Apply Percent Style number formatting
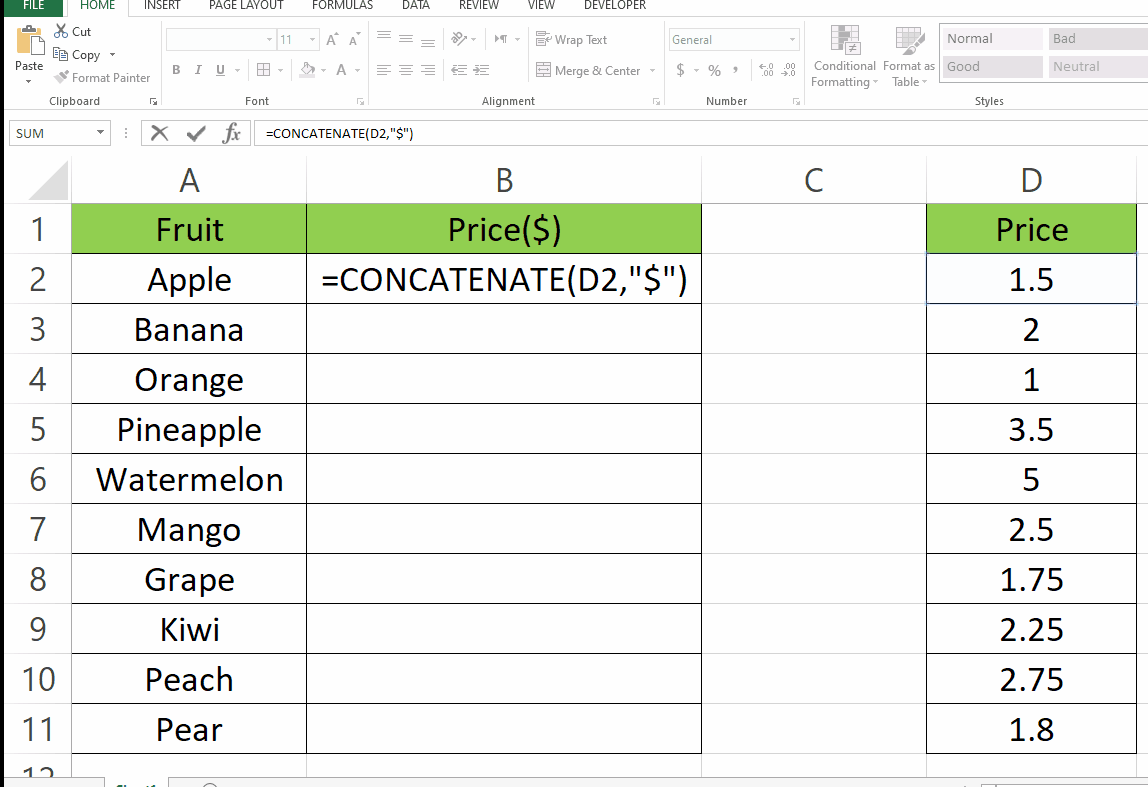This screenshot has height=787, width=1148. pos(713,72)
